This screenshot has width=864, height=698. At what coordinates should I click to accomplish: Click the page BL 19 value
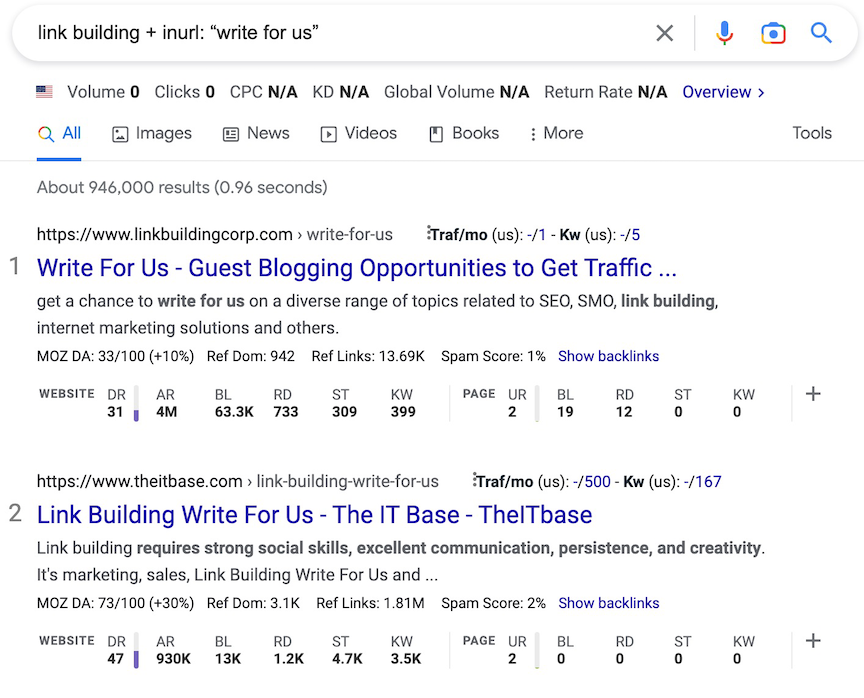tap(565, 412)
